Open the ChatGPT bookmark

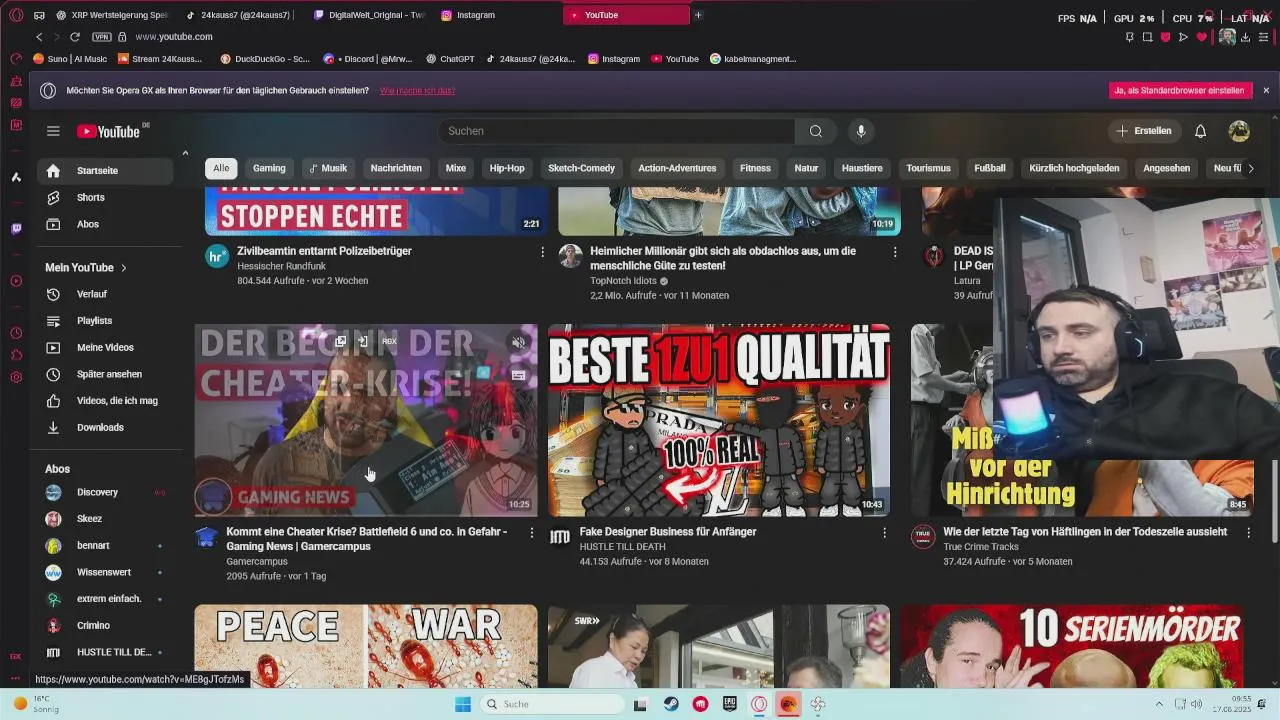[x=450, y=59]
